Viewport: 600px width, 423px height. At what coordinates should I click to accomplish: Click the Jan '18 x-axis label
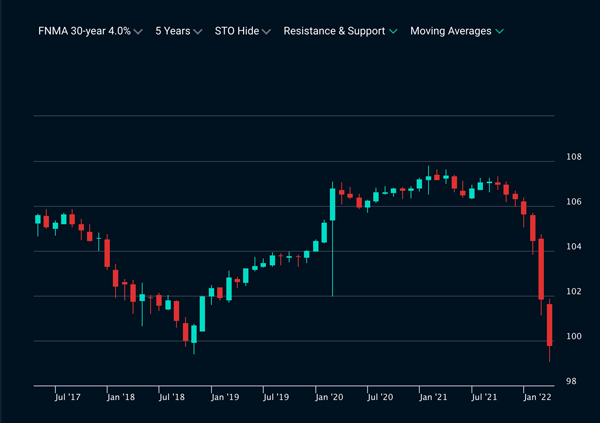click(x=121, y=397)
